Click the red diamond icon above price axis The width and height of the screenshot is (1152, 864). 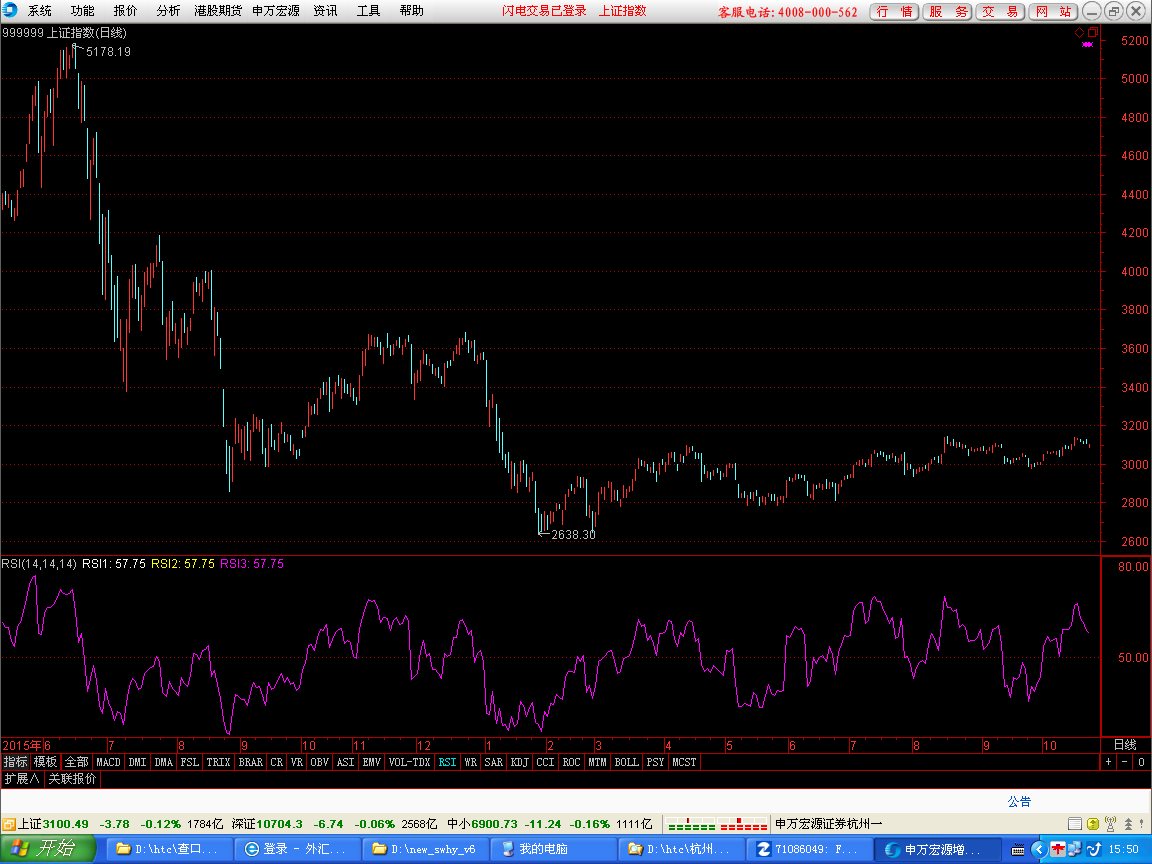pos(1079,32)
